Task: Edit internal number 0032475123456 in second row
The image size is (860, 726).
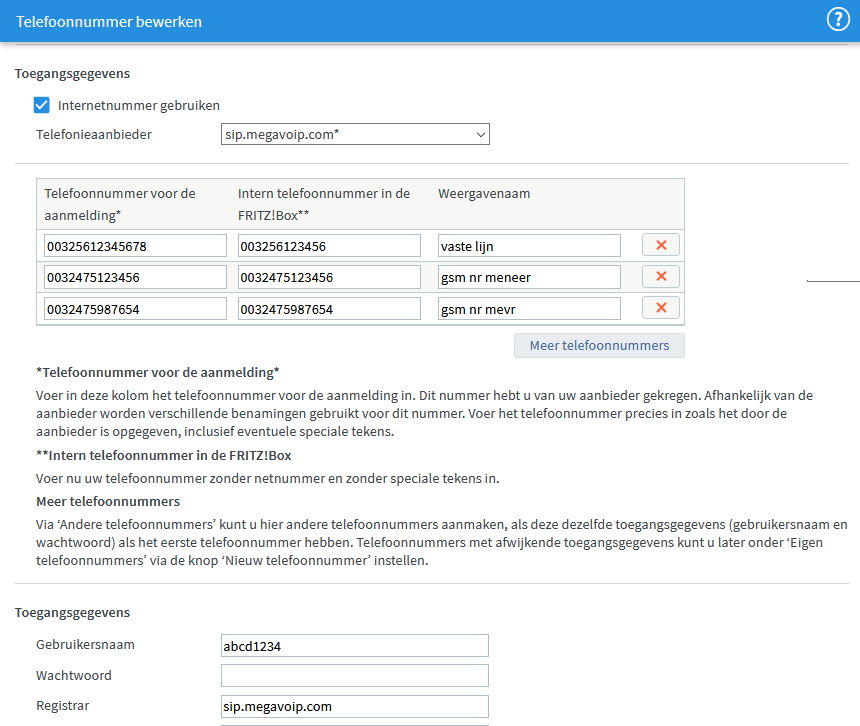Action: click(x=329, y=277)
